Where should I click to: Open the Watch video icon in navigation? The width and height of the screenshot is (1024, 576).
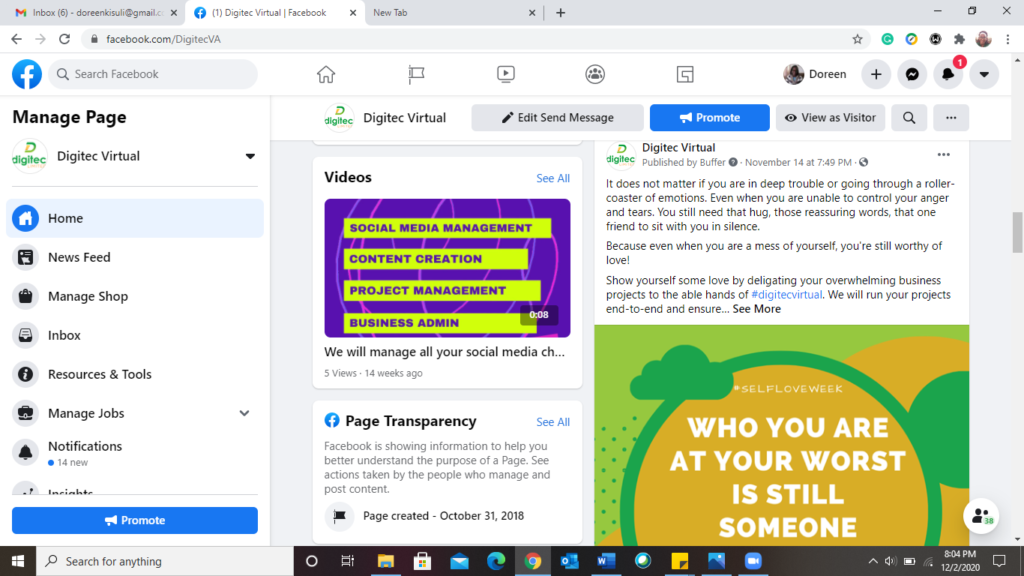click(x=505, y=74)
